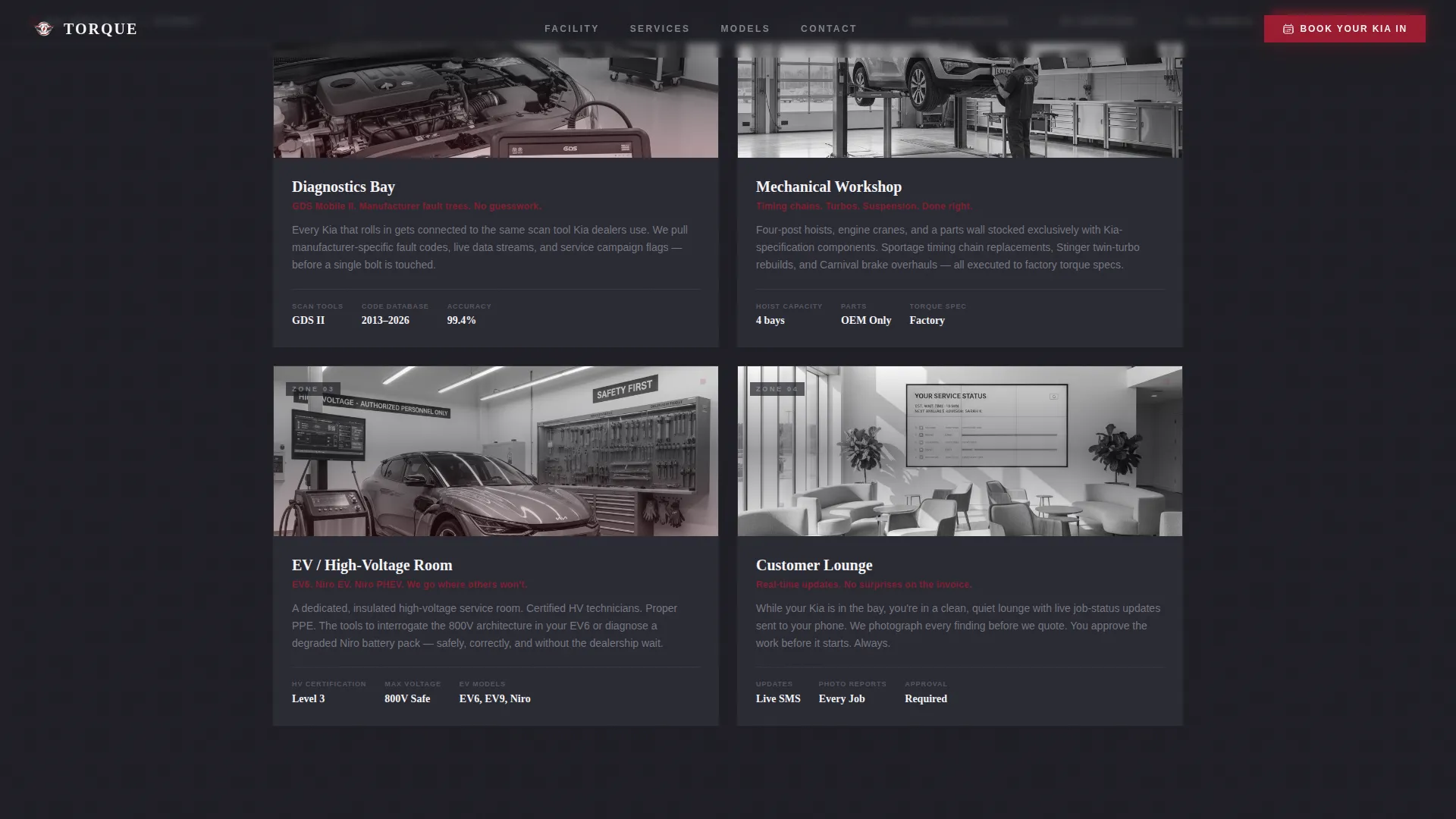Click the HOIST CAPACITY label
Viewport: 1456px width, 819px height.
789,306
